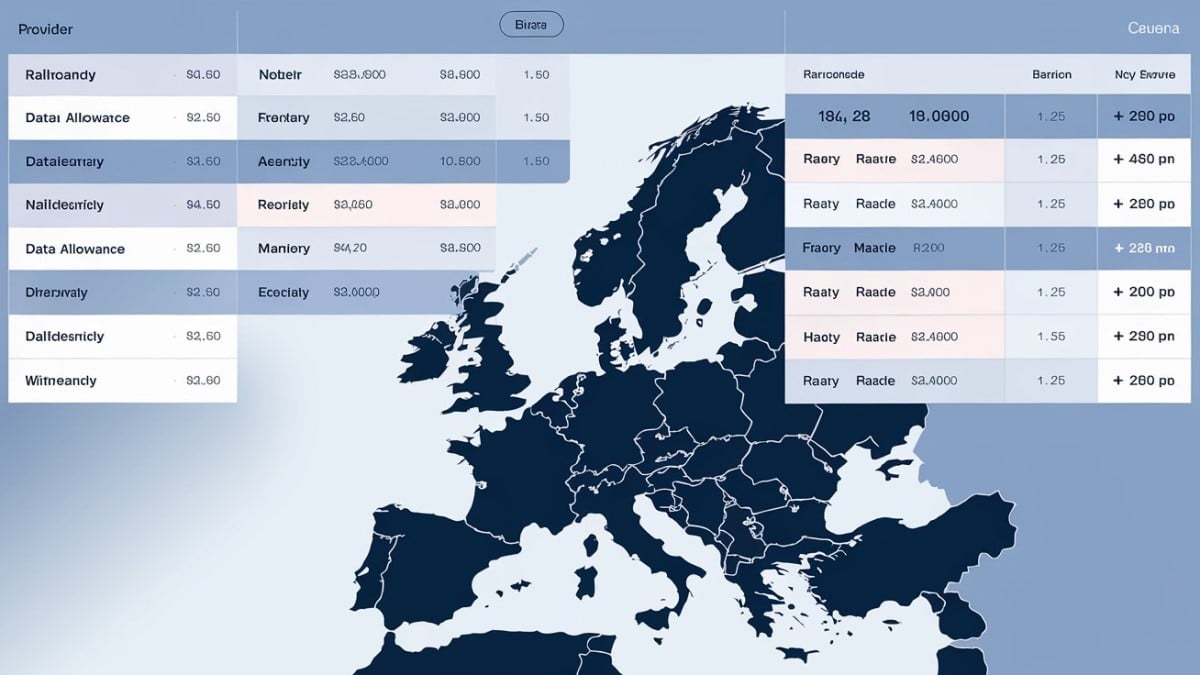The image size is (1200, 675).
Task: Select the Ralroandy provider row
Action: 122,75
